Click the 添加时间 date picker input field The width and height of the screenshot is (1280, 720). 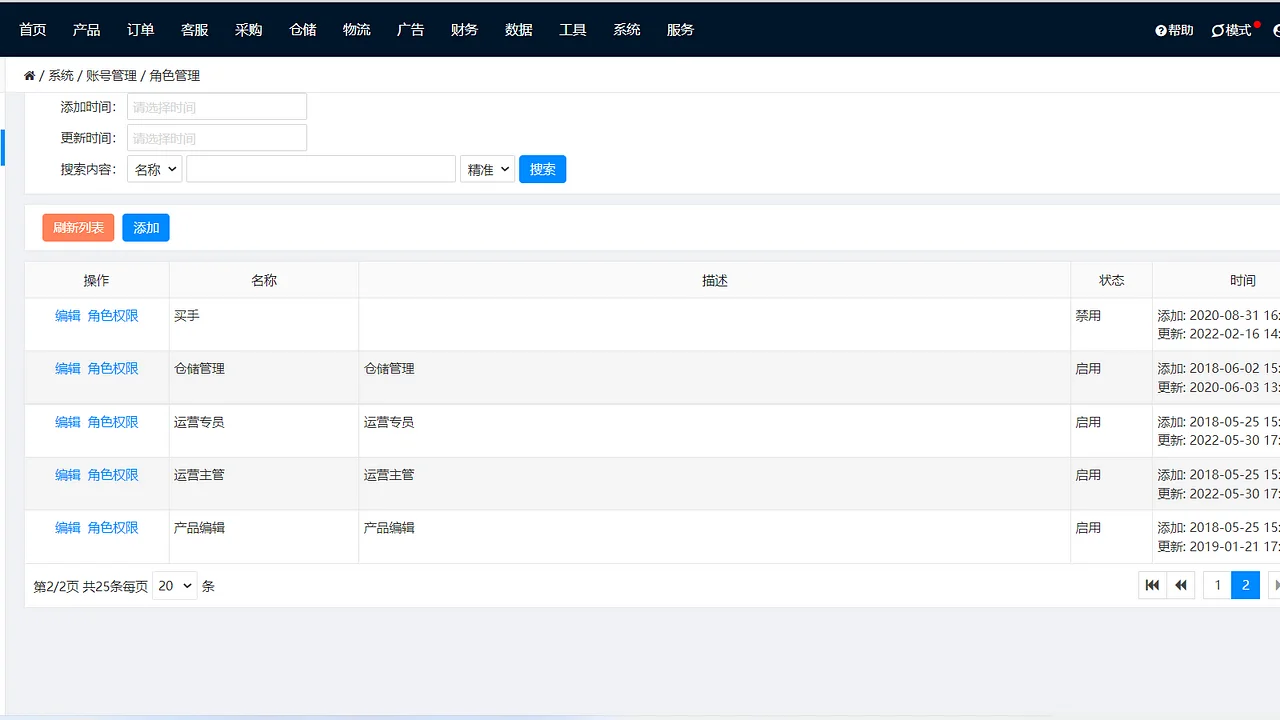(x=216, y=106)
